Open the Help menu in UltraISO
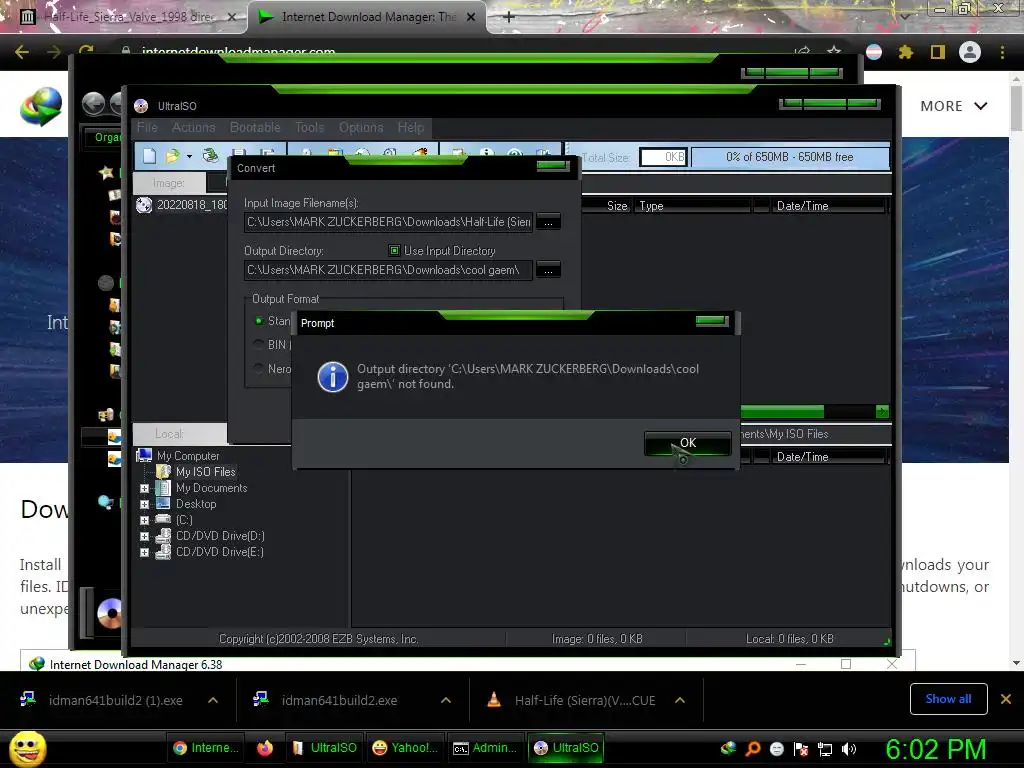Screen dimensions: 1024x768 coord(411,127)
